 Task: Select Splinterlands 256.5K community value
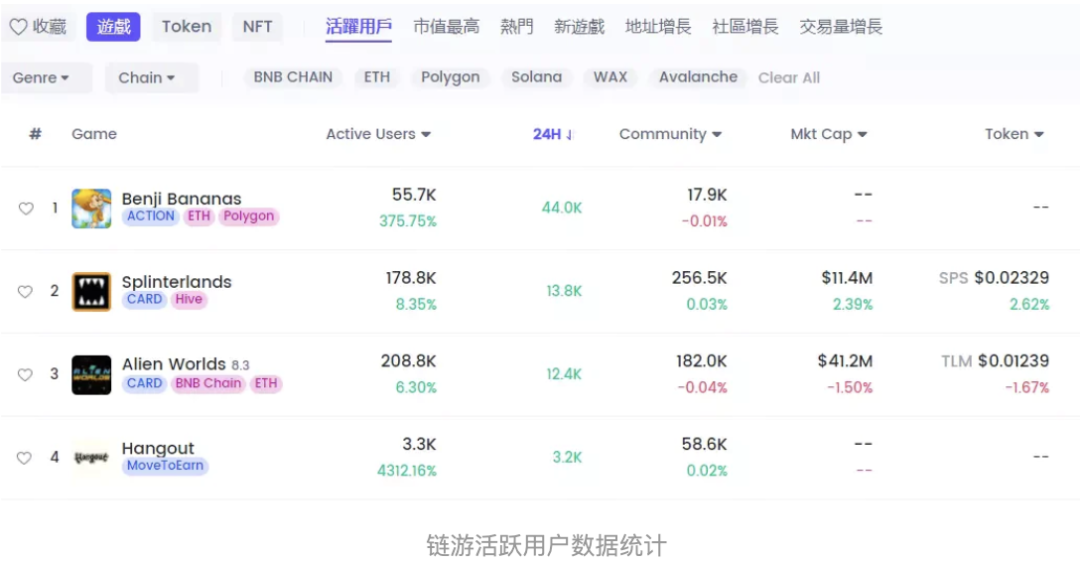coord(699,278)
